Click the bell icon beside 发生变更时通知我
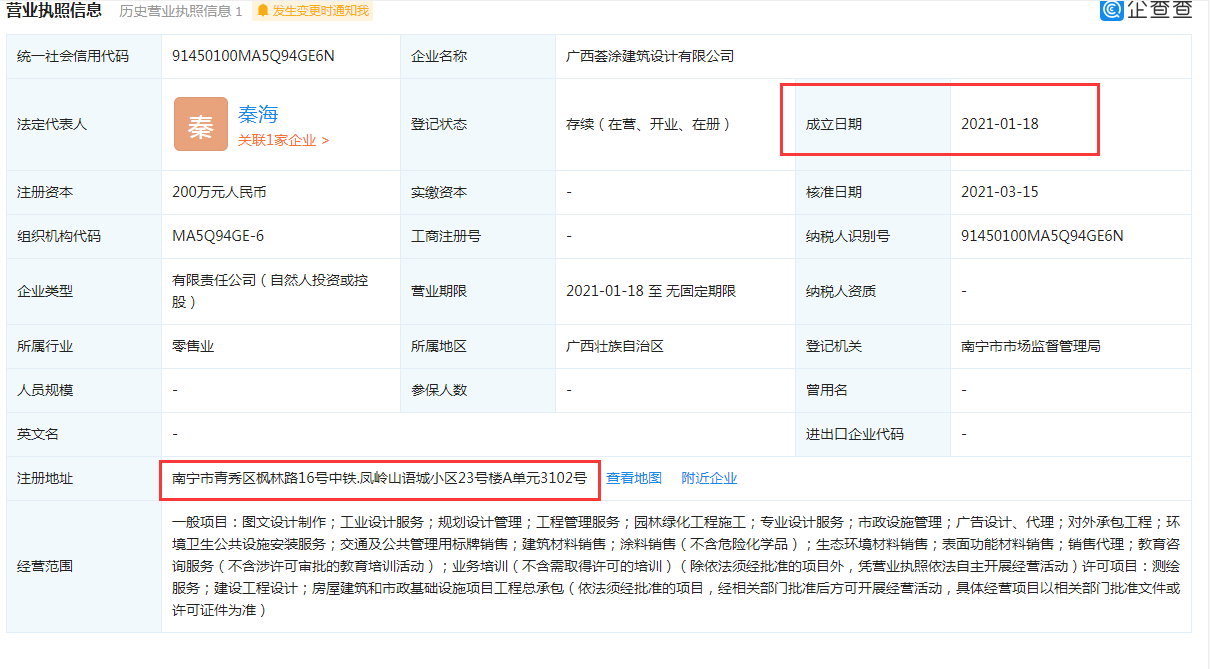The image size is (1210, 669). coord(263,11)
